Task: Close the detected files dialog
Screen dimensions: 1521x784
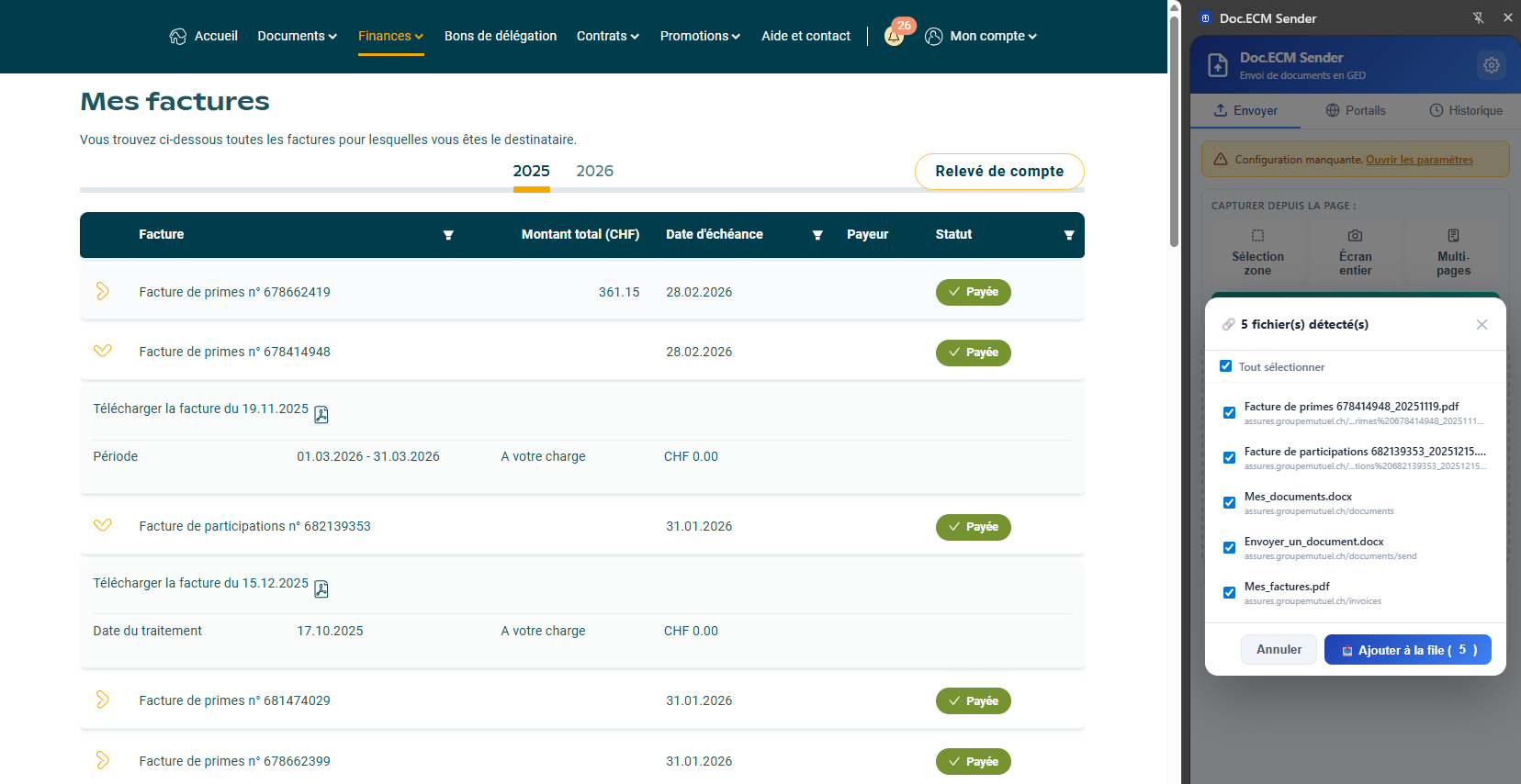Action: pyautogui.click(x=1481, y=324)
